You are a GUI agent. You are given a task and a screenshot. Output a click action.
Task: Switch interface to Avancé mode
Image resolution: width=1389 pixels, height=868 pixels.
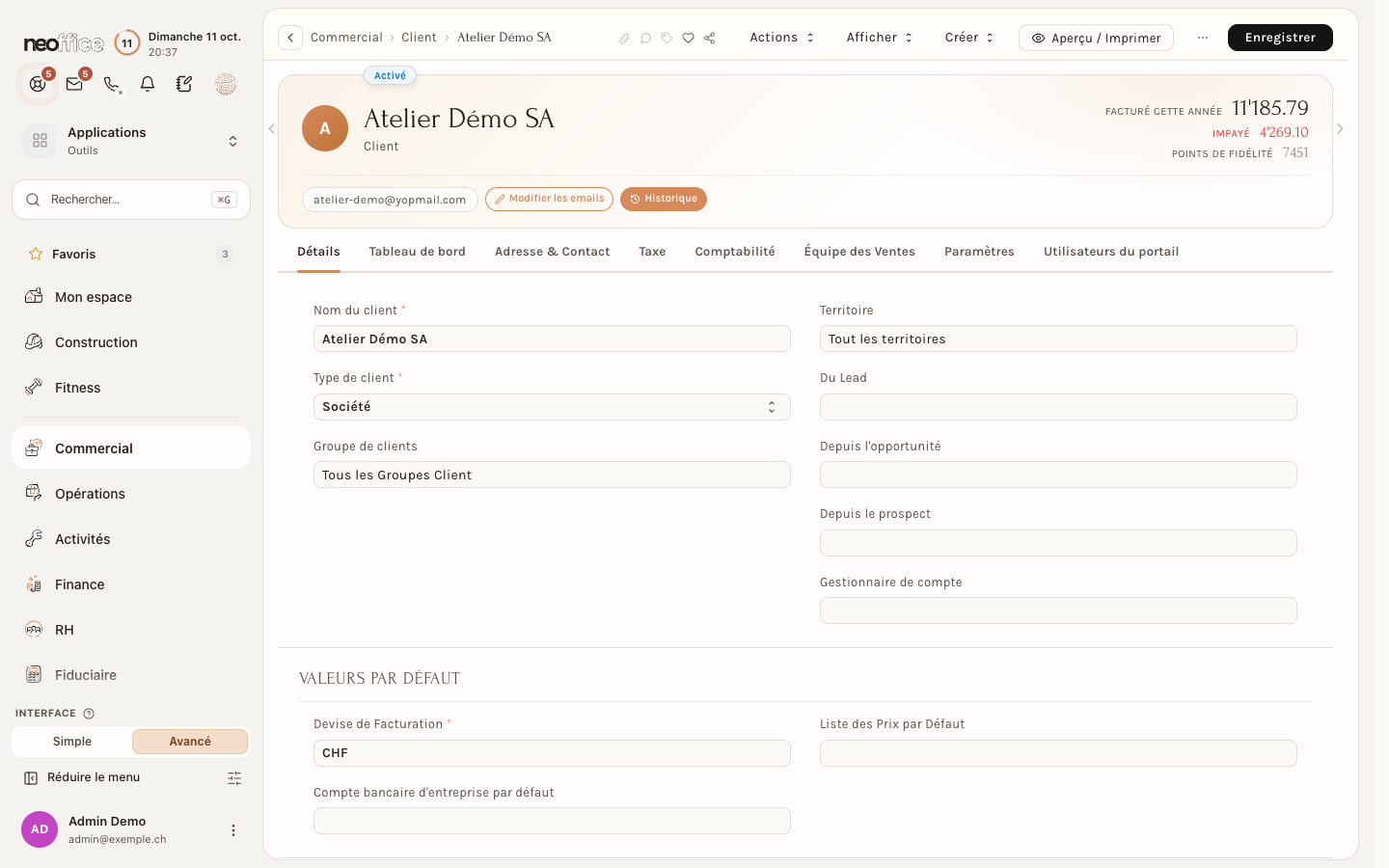click(x=190, y=742)
